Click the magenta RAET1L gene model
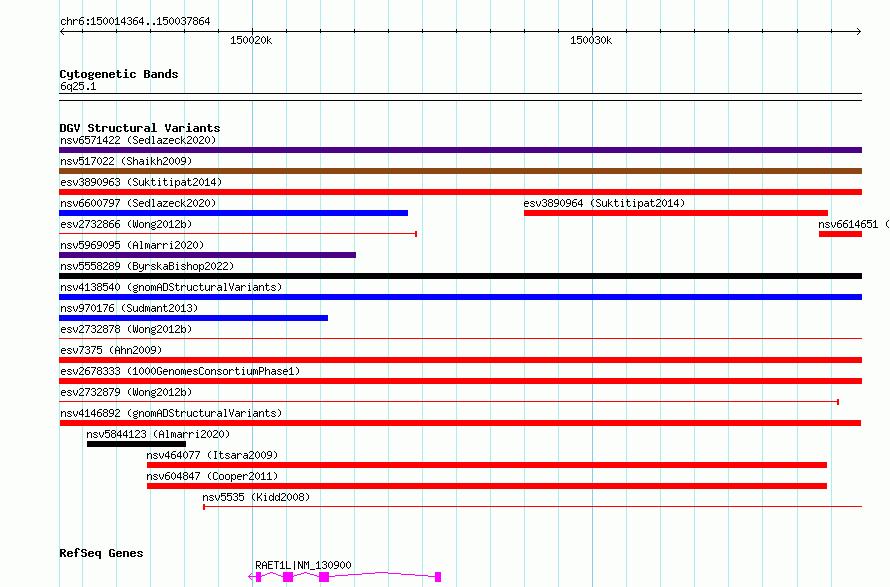The image size is (890, 587). tap(345, 577)
